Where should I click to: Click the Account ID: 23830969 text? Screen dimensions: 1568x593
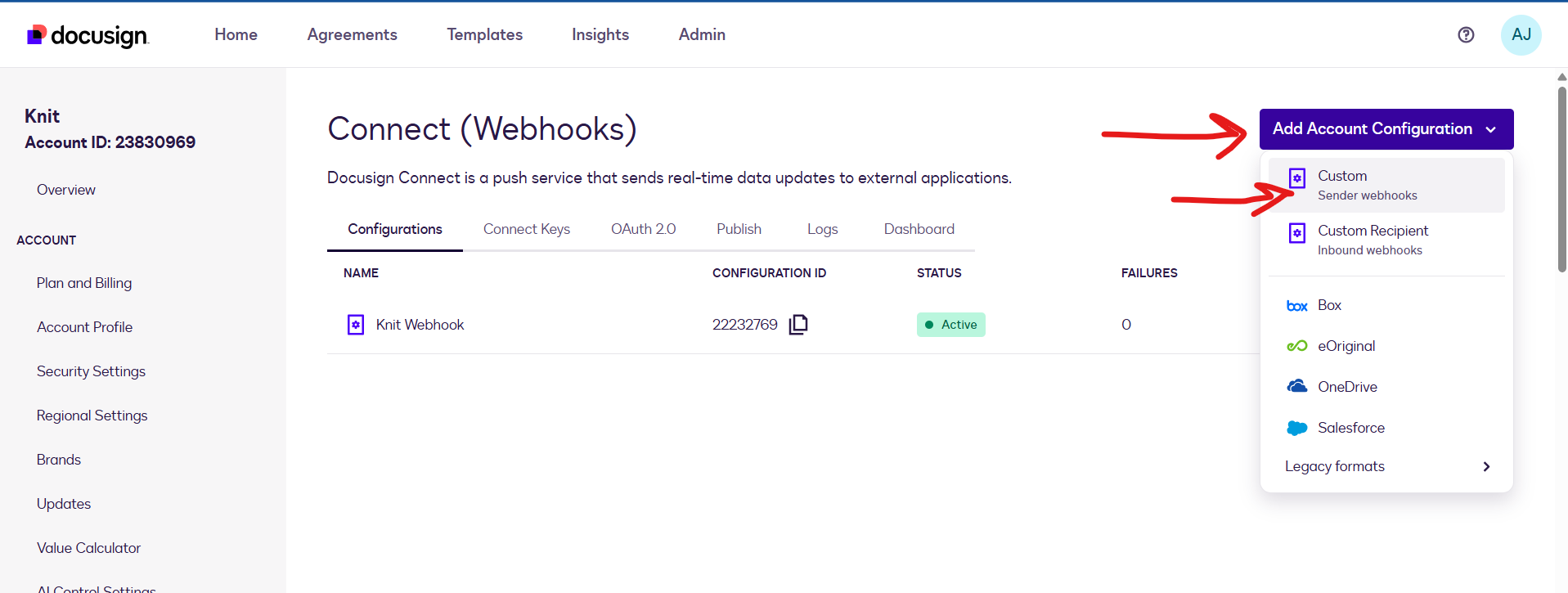click(110, 142)
